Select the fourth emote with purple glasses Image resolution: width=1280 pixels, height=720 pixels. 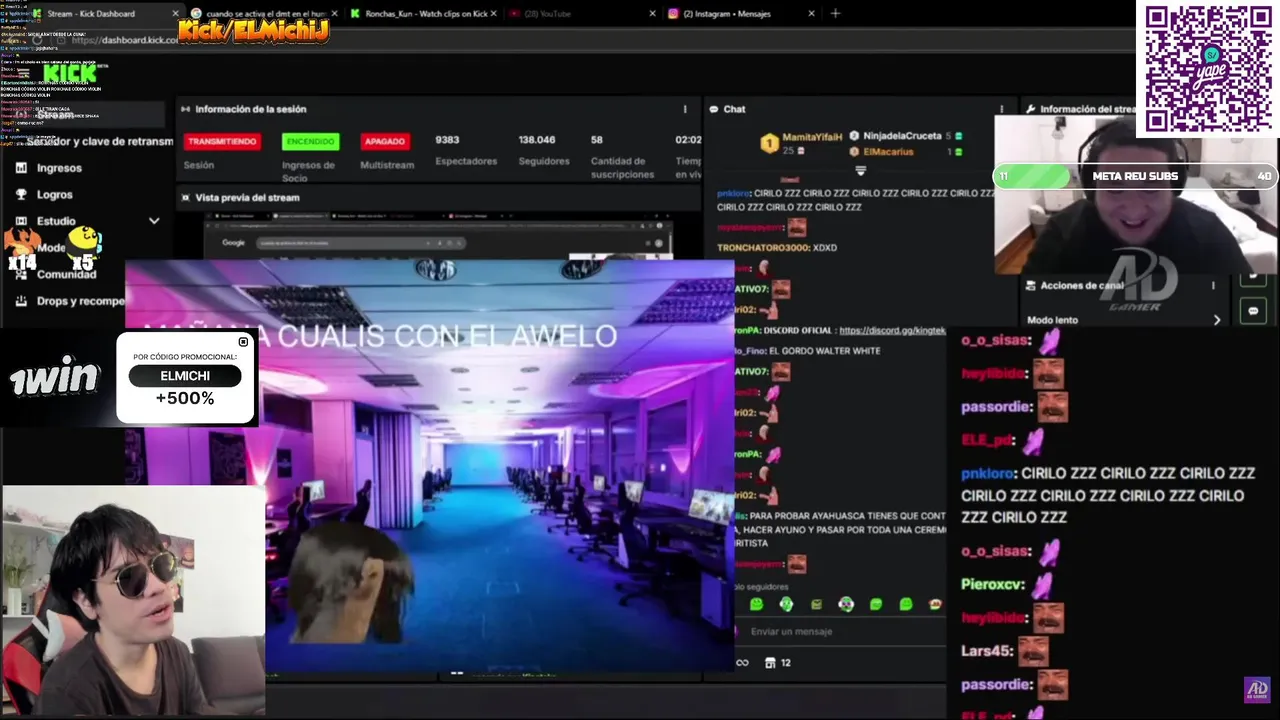[x=846, y=604]
